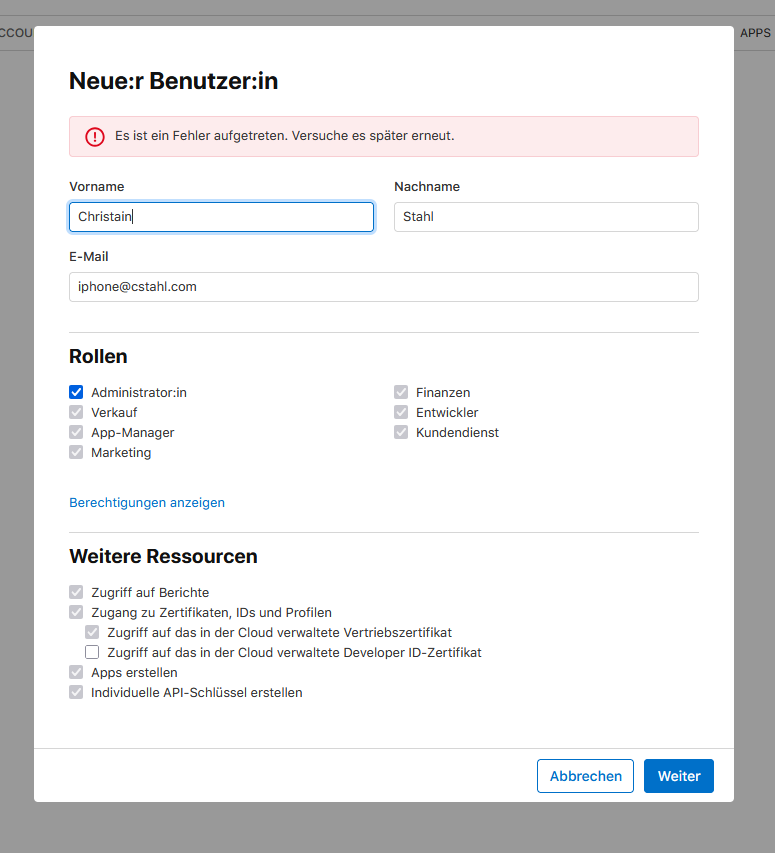Open the Berechtigungen anzeigen link
This screenshot has width=775, height=853.
[147, 502]
